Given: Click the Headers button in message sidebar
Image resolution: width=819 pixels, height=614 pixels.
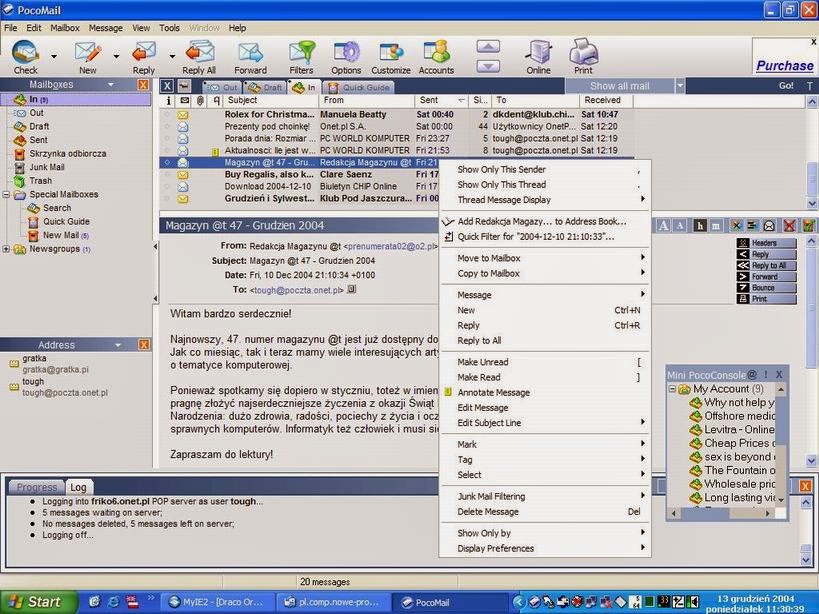Looking at the screenshot, I should [766, 243].
